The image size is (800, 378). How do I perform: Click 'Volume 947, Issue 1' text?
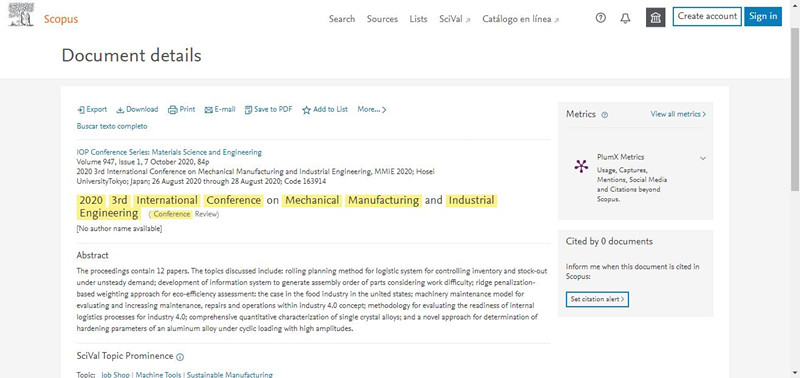(x=106, y=162)
